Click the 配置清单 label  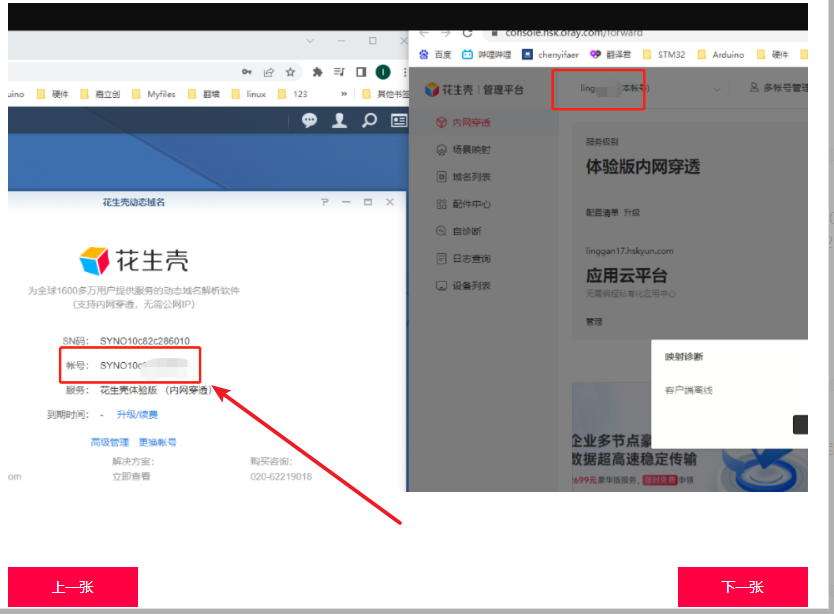click(602, 212)
